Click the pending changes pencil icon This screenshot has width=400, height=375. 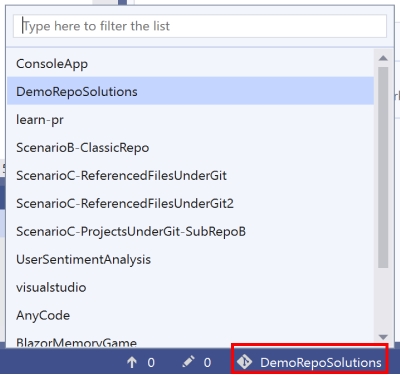tap(188, 362)
